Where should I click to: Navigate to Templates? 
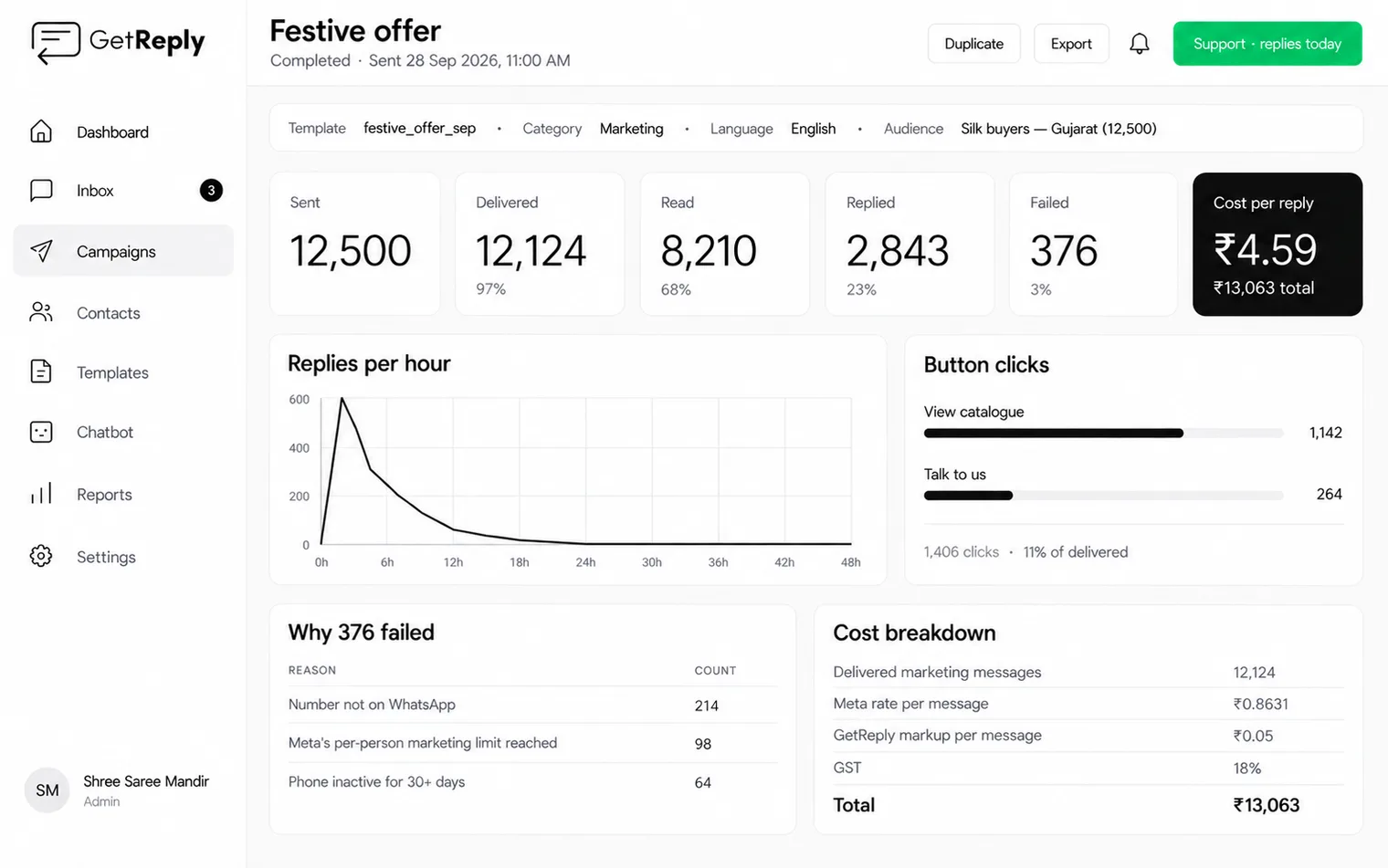tap(123, 371)
